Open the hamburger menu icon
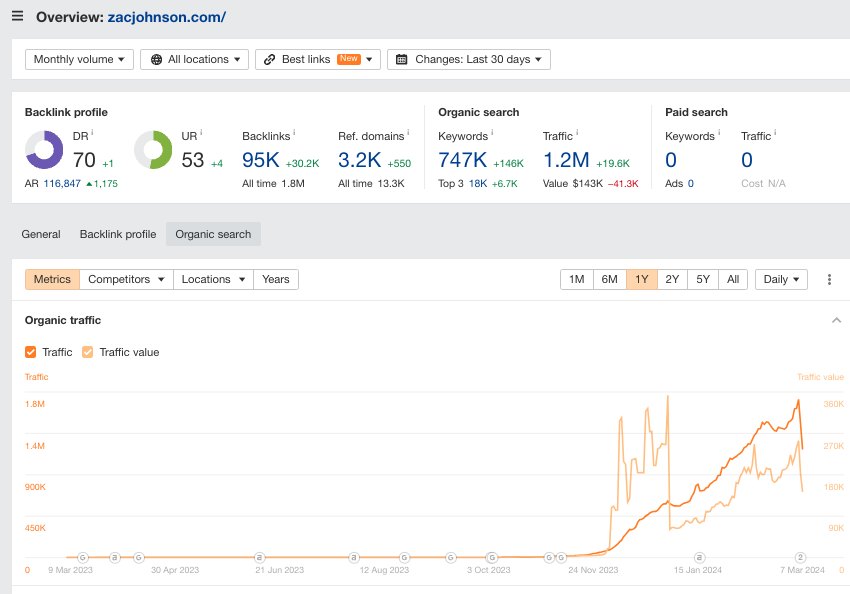Image resolution: width=850 pixels, height=594 pixels. click(17, 17)
